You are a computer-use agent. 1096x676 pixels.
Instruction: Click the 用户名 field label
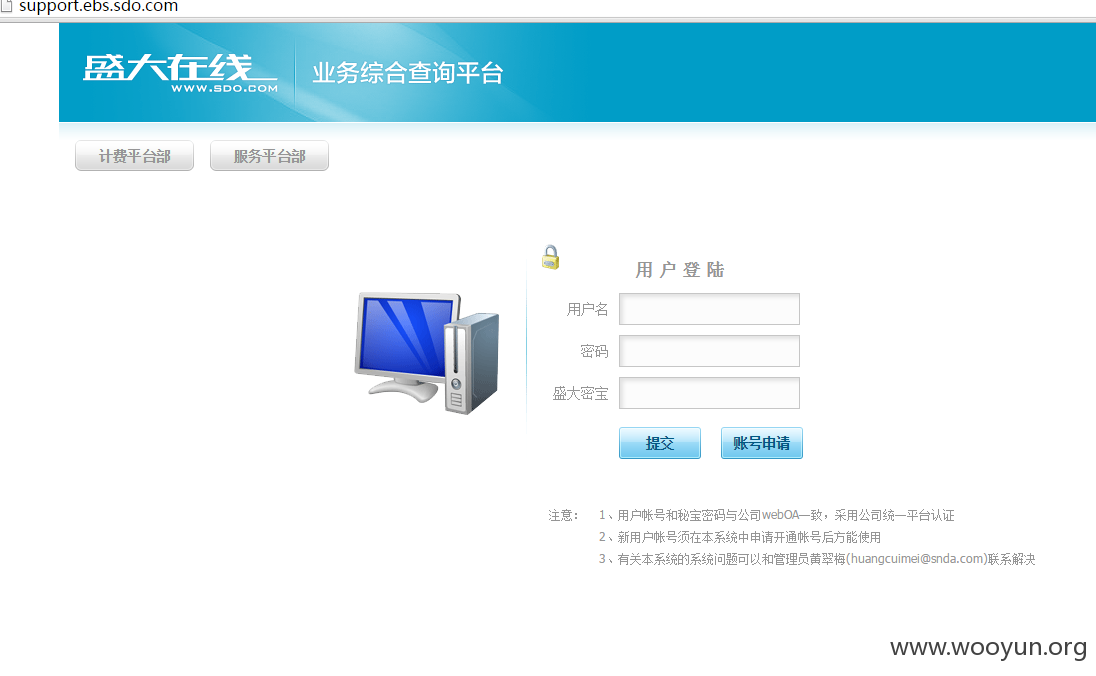587,309
